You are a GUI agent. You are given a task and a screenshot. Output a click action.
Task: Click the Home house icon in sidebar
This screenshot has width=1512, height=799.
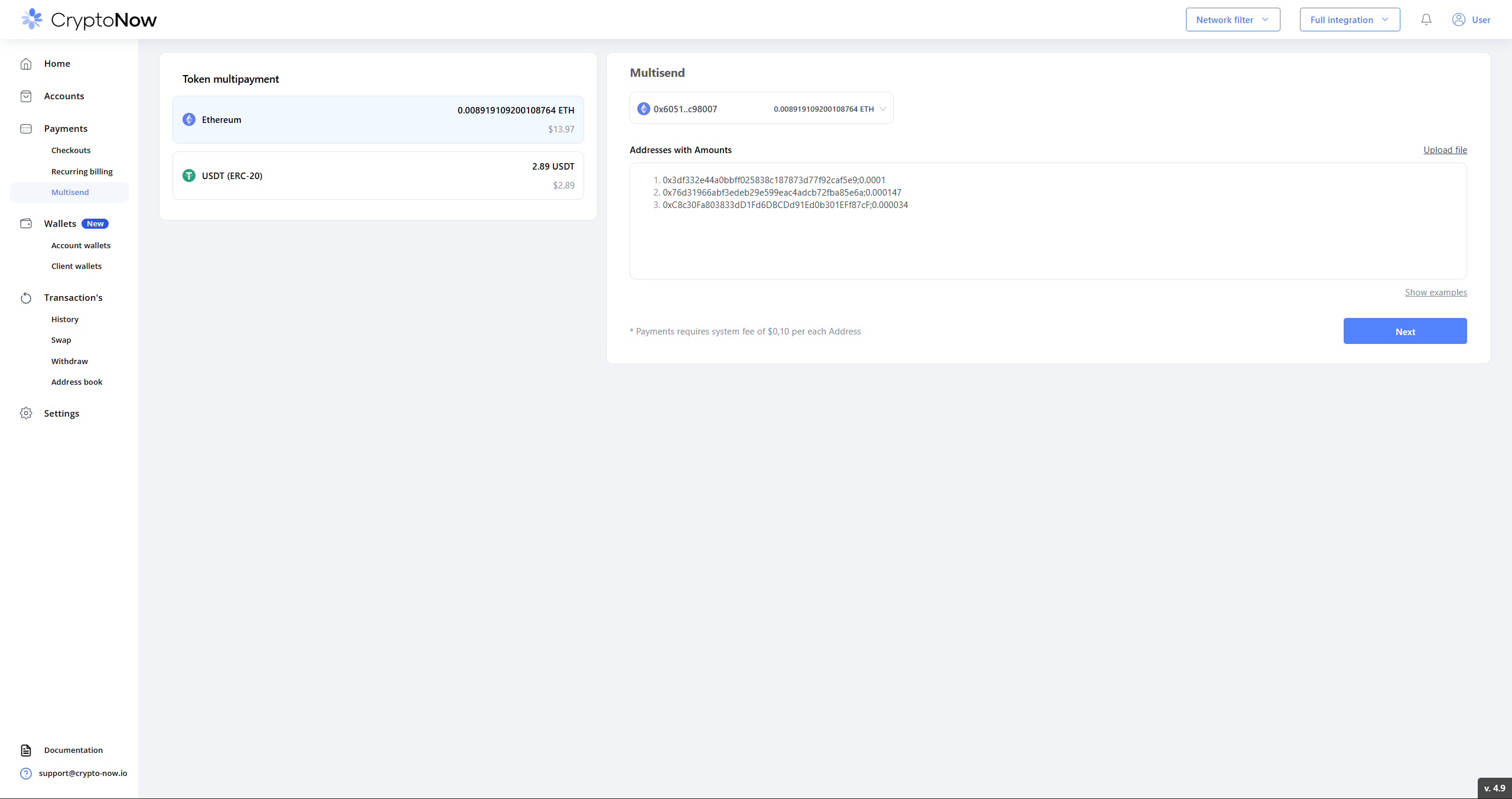point(26,64)
